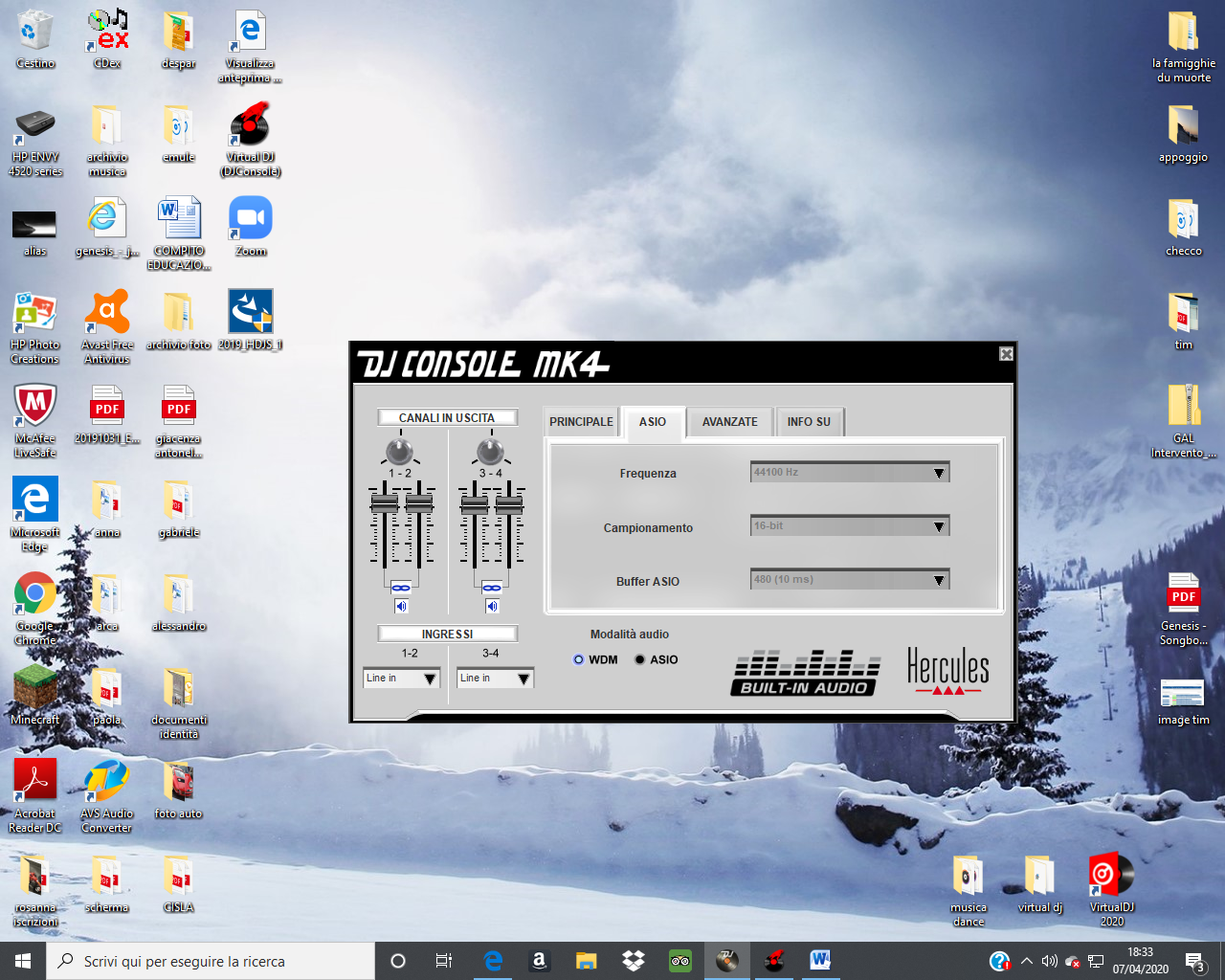Switch to the PRINCIPALE tab
The height and width of the screenshot is (980, 1225).
pos(581,422)
